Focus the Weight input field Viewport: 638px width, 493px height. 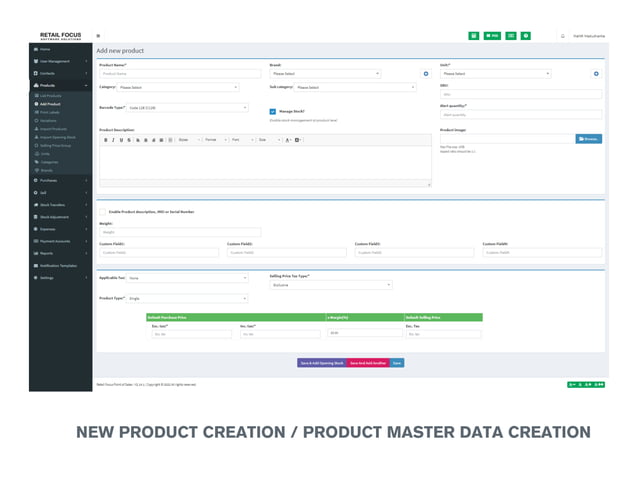pos(180,232)
